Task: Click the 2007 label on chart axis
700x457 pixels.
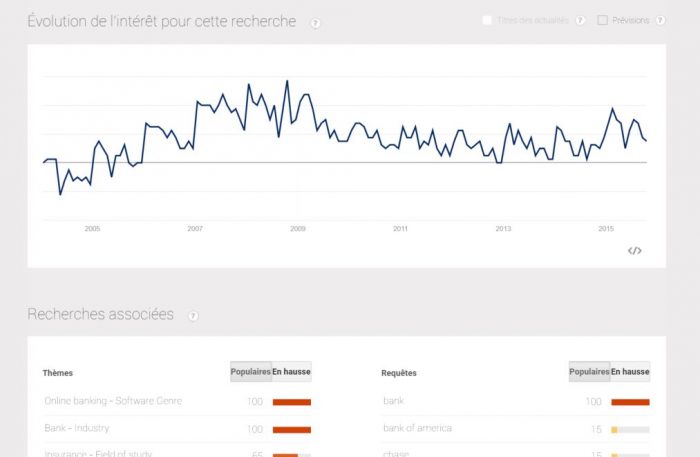Action: (195, 228)
